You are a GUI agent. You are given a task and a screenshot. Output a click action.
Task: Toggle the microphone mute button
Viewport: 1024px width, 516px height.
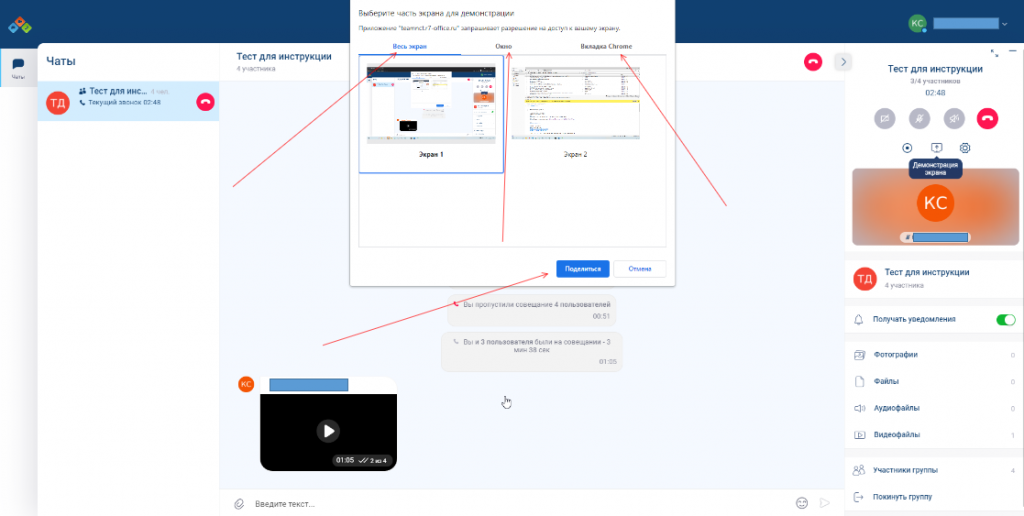click(x=919, y=118)
